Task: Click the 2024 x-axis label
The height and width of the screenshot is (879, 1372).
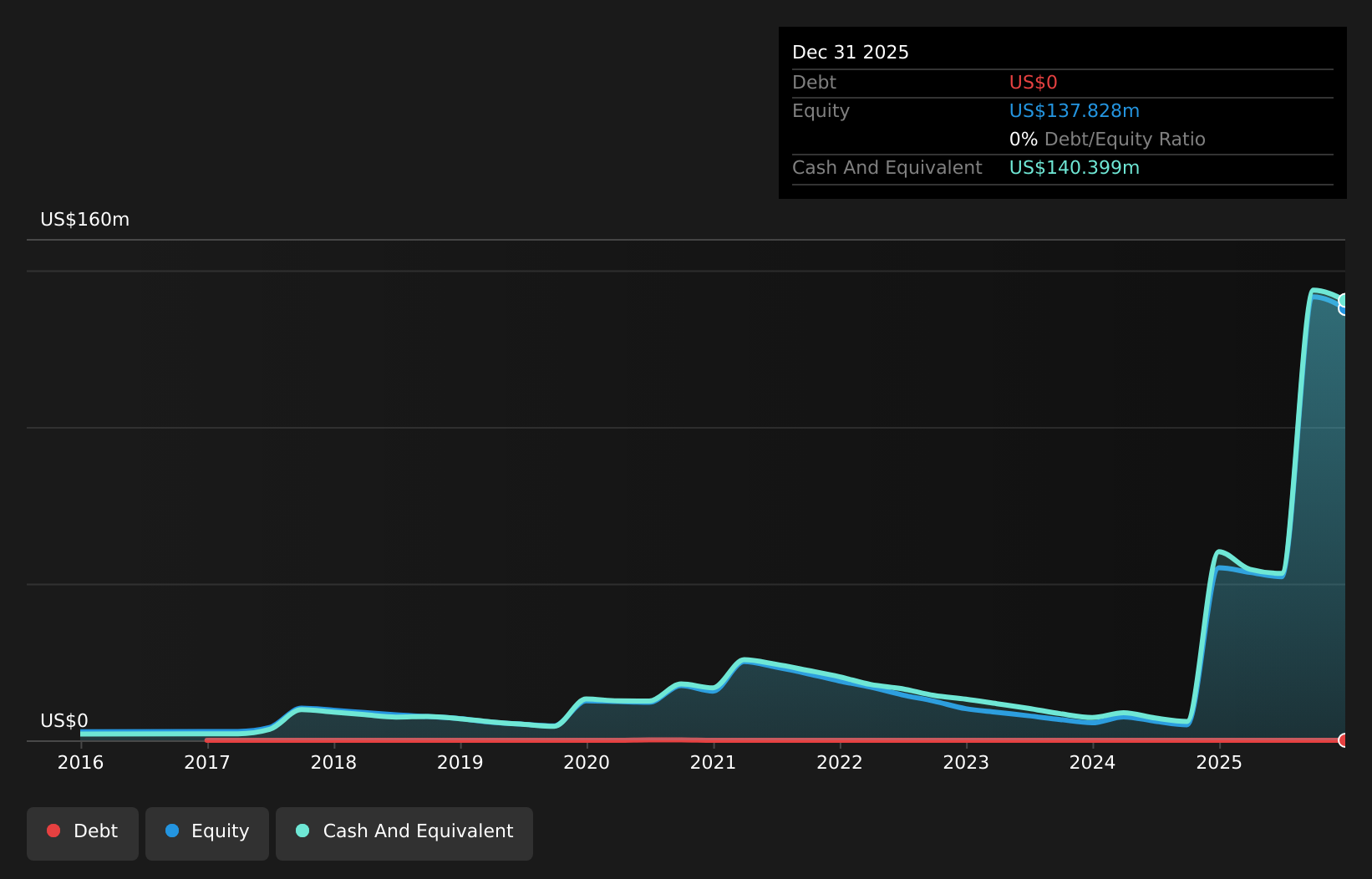Action: (1093, 763)
